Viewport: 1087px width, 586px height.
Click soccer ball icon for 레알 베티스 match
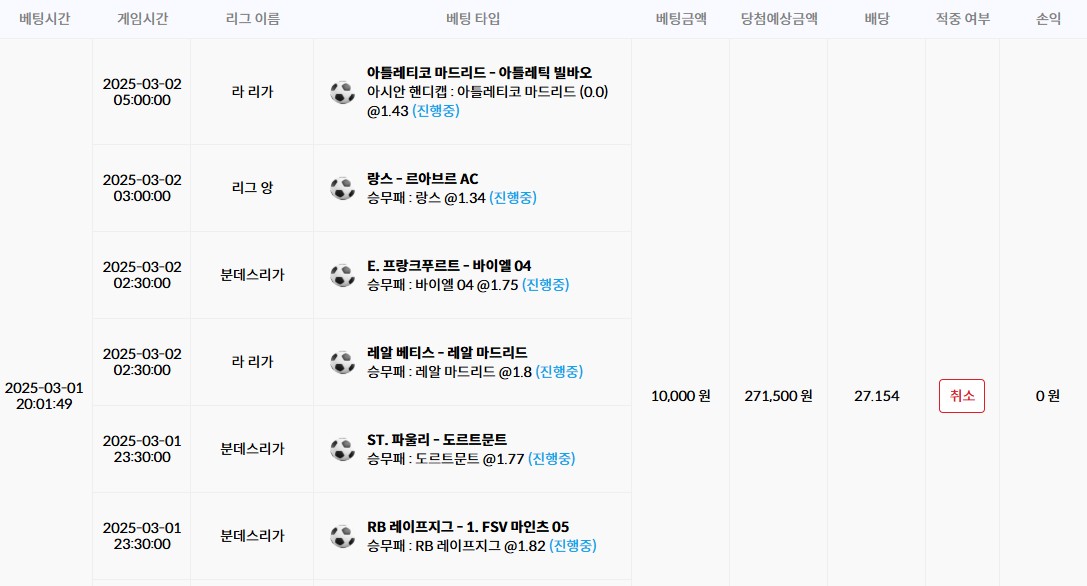(343, 362)
